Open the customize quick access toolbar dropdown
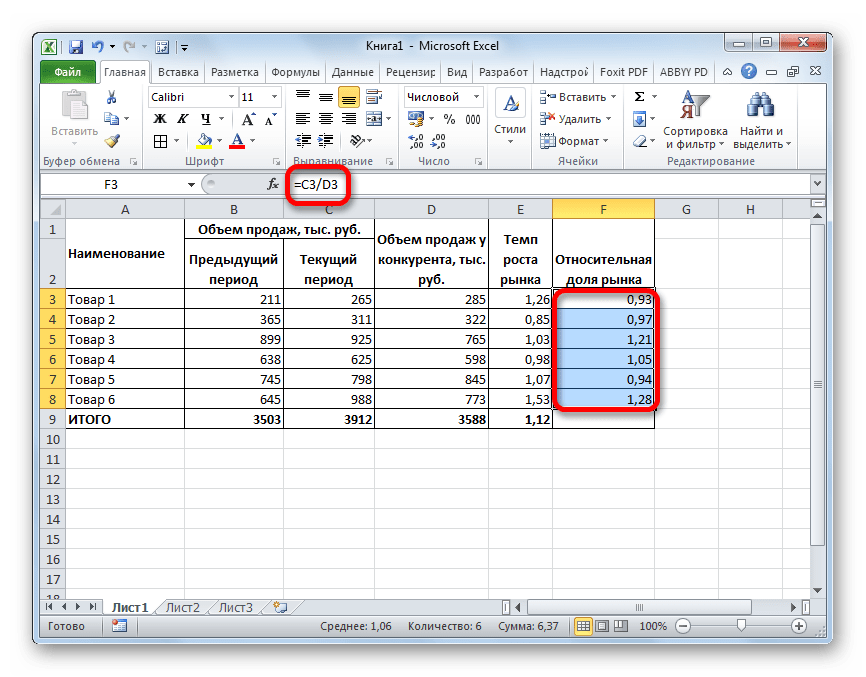The width and height of the screenshot is (866, 677). tap(184, 47)
